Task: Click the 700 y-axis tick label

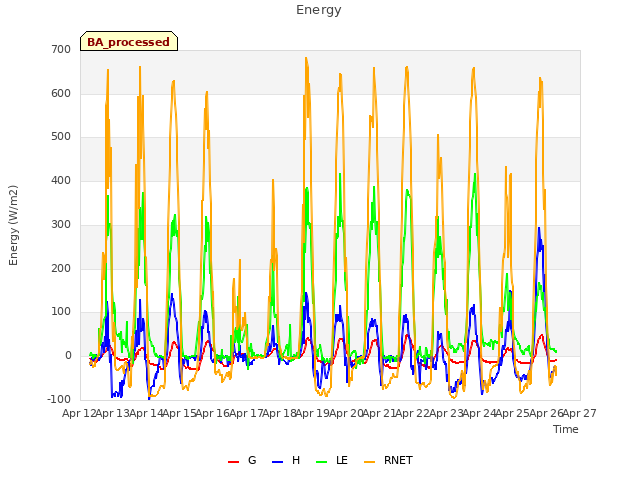Action: tap(61, 49)
